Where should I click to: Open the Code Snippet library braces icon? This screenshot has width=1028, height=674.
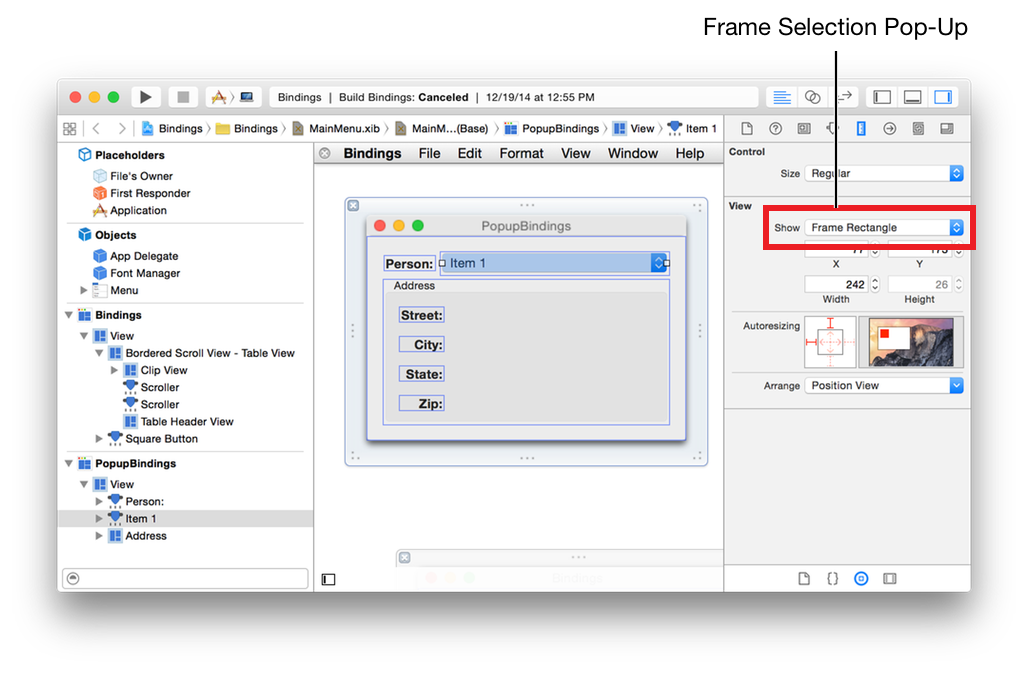click(832, 578)
